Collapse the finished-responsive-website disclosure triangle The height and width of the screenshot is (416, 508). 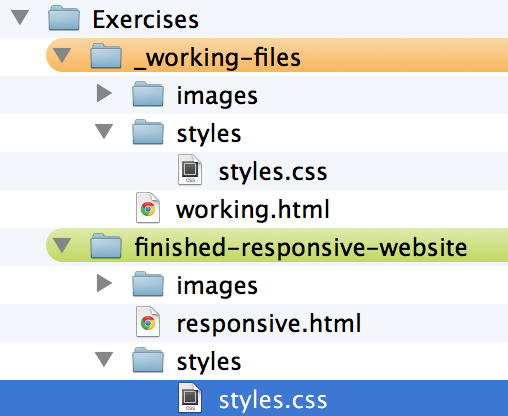pos(62,245)
